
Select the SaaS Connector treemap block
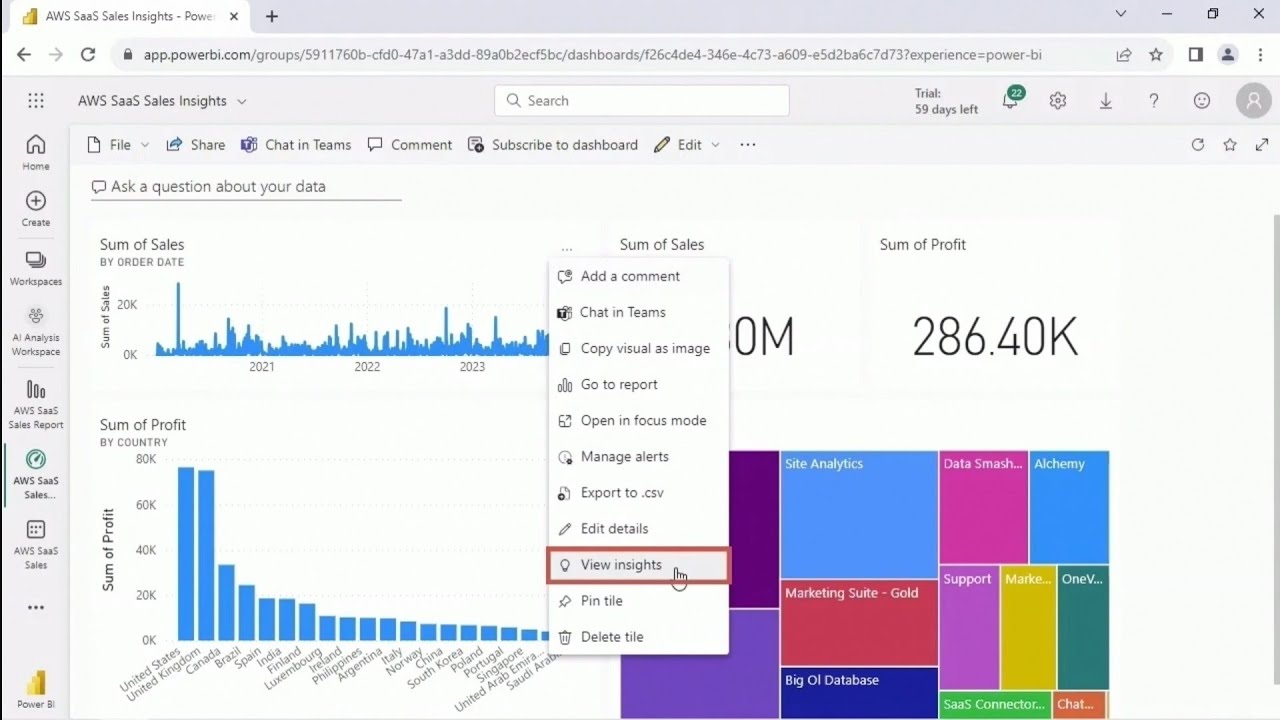pyautogui.click(x=995, y=705)
